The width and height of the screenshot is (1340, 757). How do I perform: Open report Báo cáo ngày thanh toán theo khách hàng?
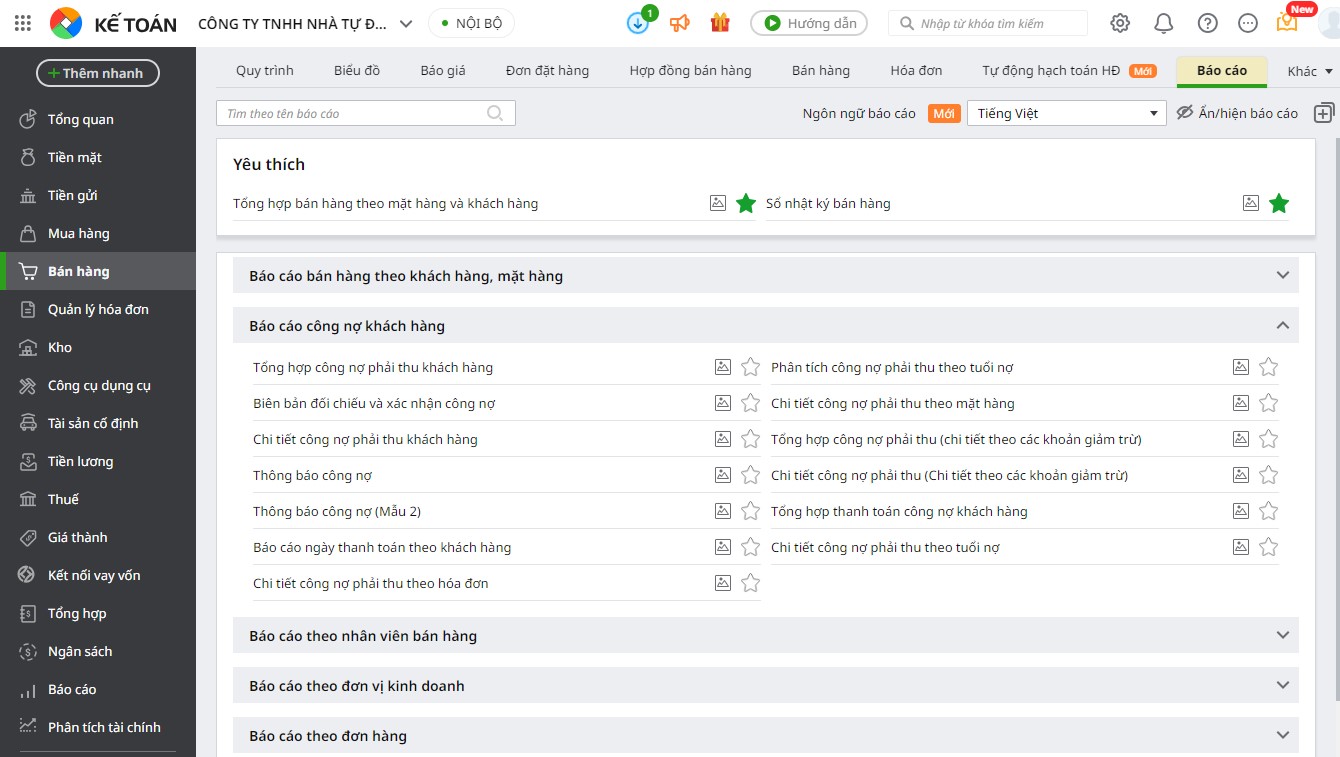tap(382, 547)
